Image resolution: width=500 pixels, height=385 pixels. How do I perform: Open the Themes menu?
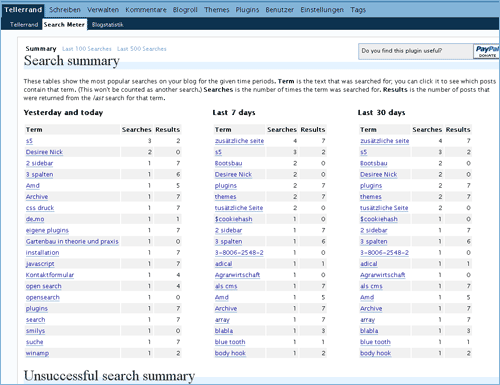(217, 10)
